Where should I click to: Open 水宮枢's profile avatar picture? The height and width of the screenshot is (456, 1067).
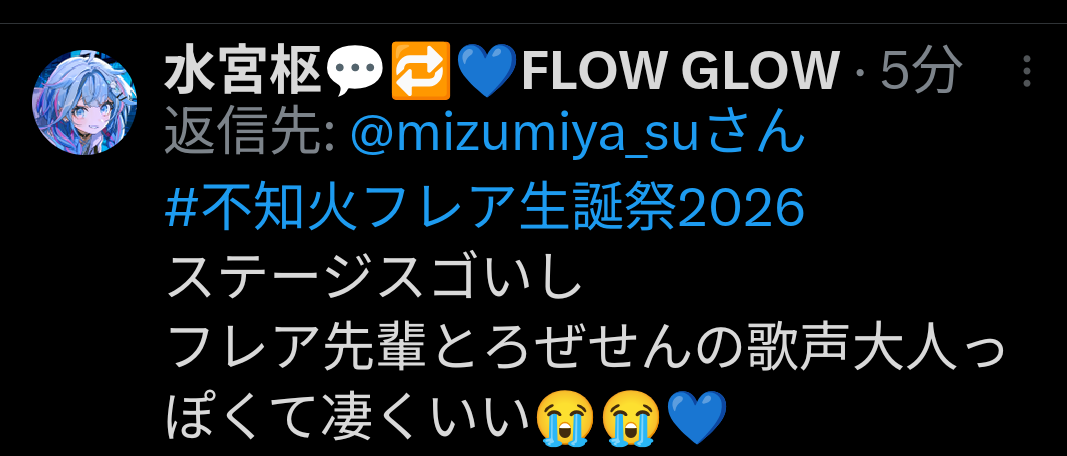pos(85,102)
